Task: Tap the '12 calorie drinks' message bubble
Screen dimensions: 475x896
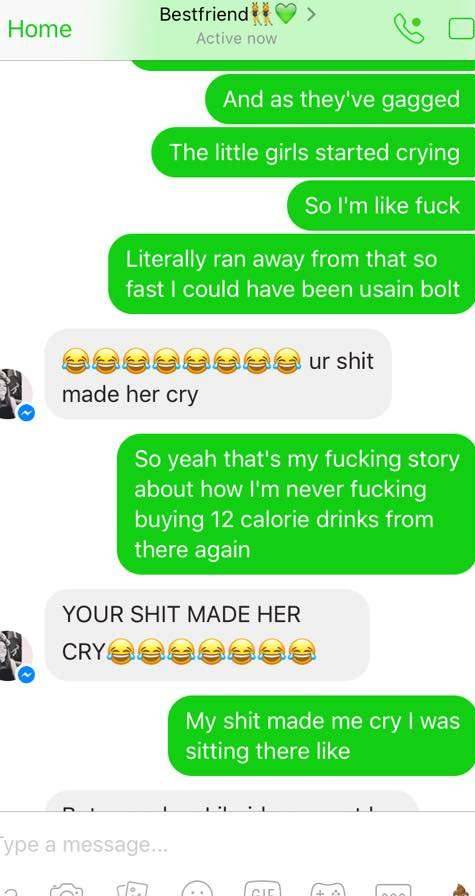Action: pyautogui.click(x=296, y=504)
